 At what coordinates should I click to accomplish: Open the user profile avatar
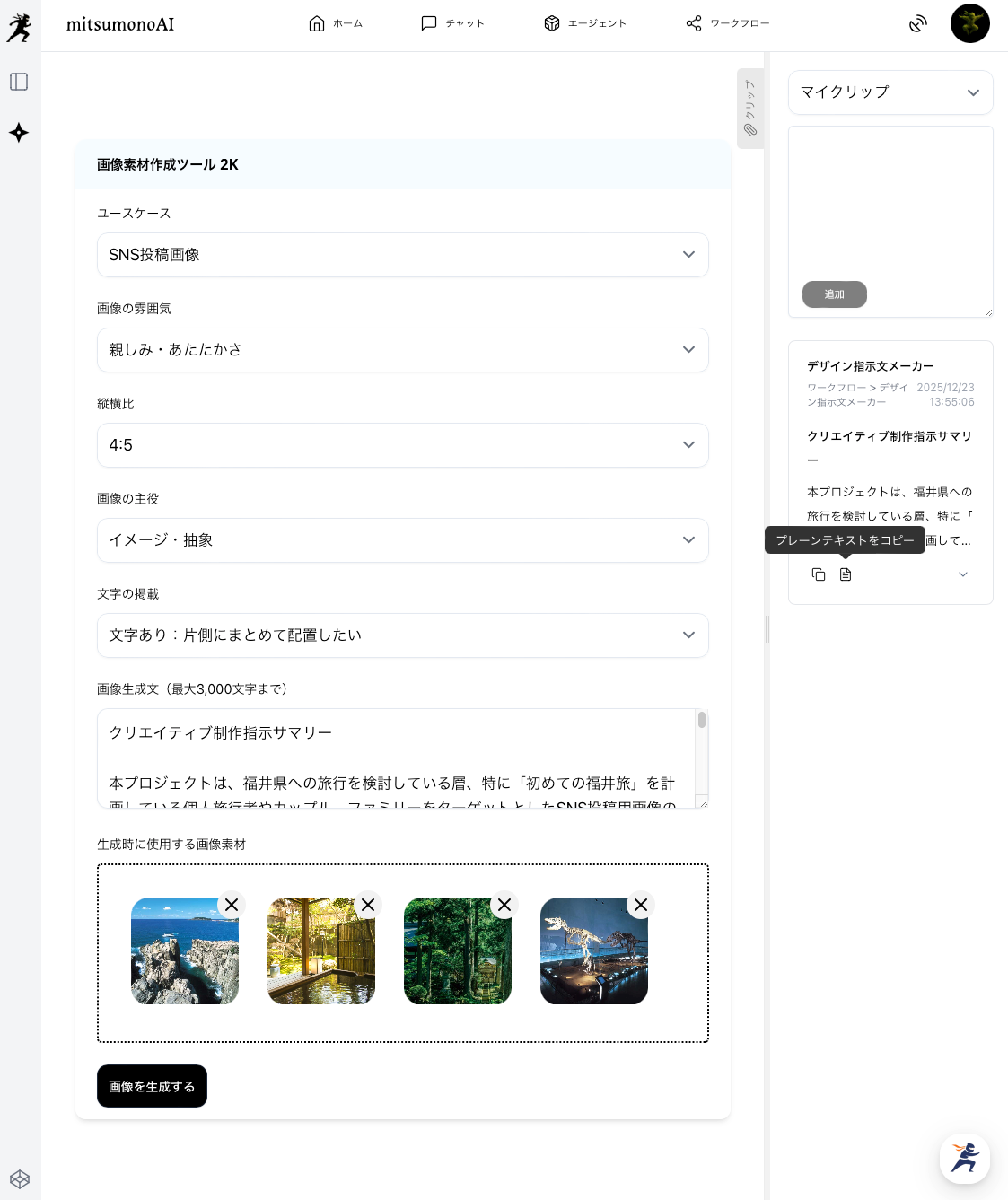[969, 23]
